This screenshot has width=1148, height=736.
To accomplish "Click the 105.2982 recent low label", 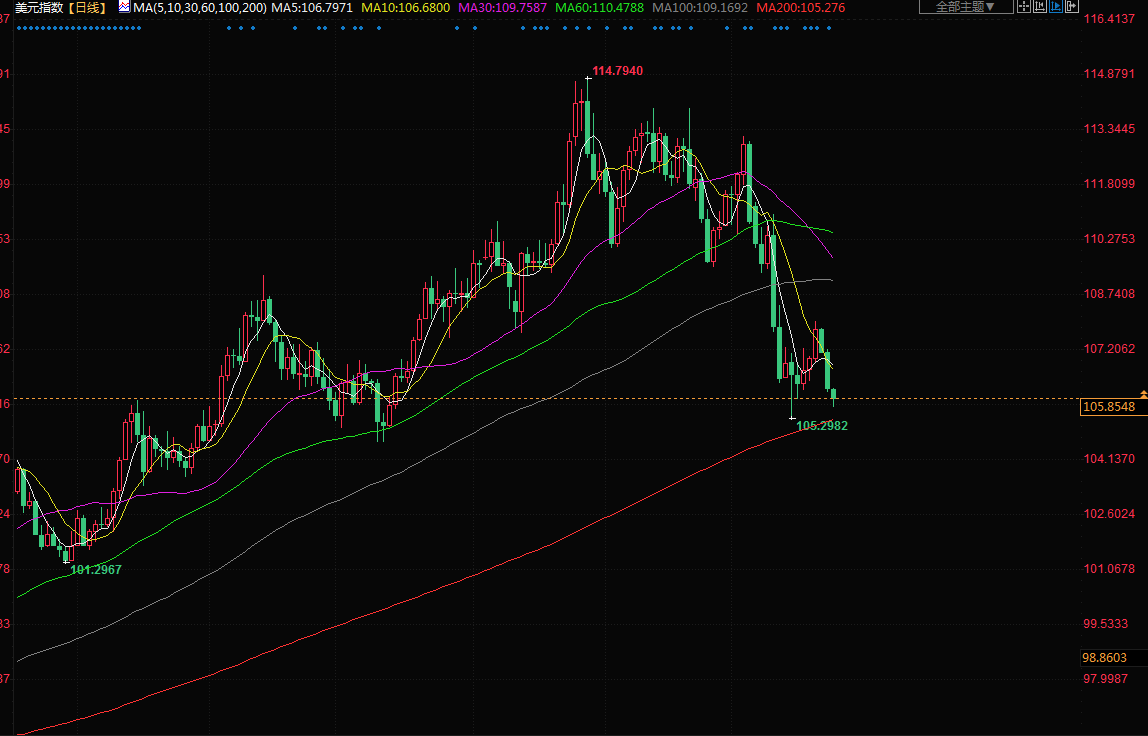I will point(821,426).
